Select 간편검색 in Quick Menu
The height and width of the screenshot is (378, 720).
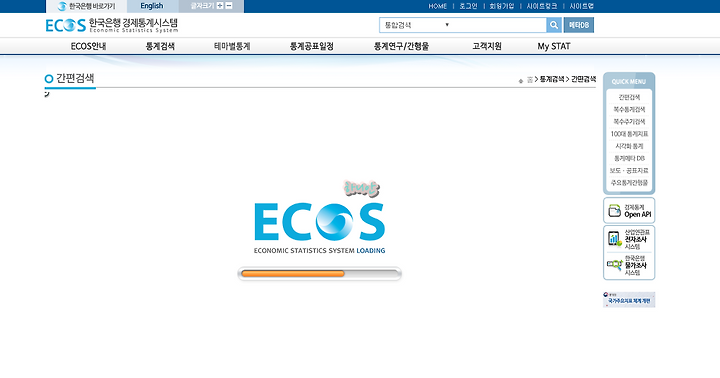[x=629, y=97]
